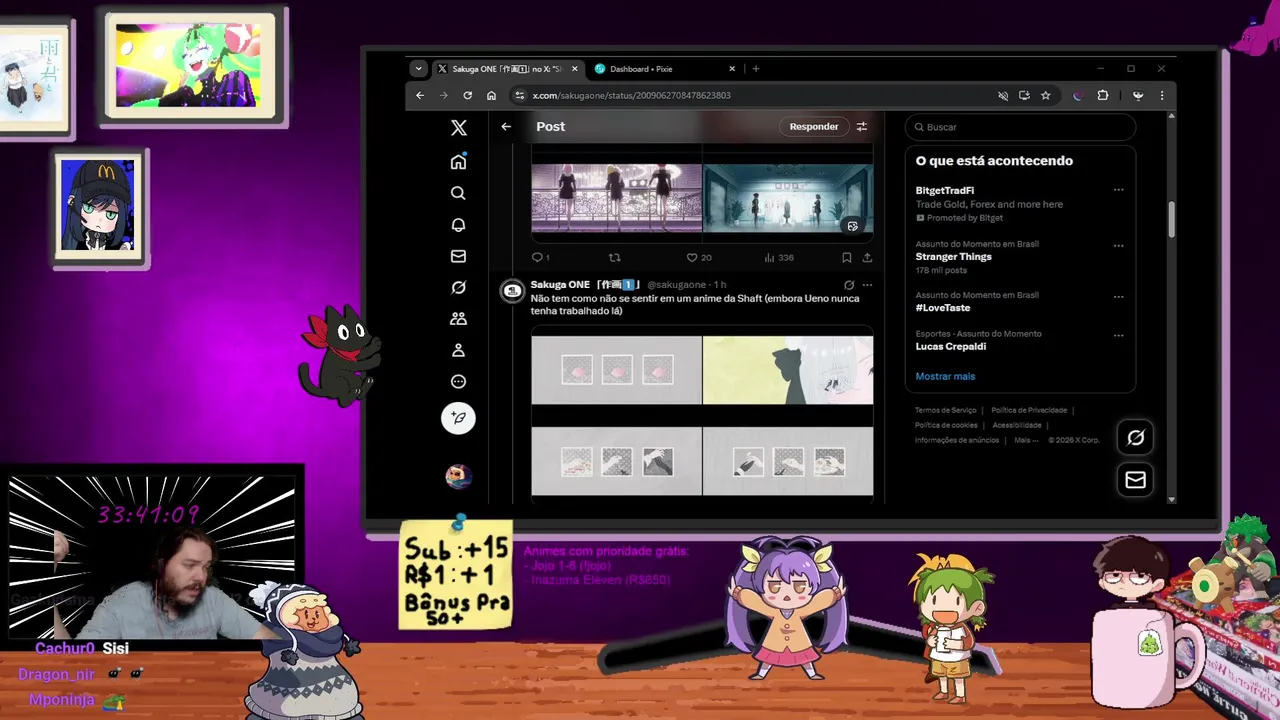Click the Responder button
Image resolution: width=1280 pixels, height=720 pixels.
(x=814, y=127)
